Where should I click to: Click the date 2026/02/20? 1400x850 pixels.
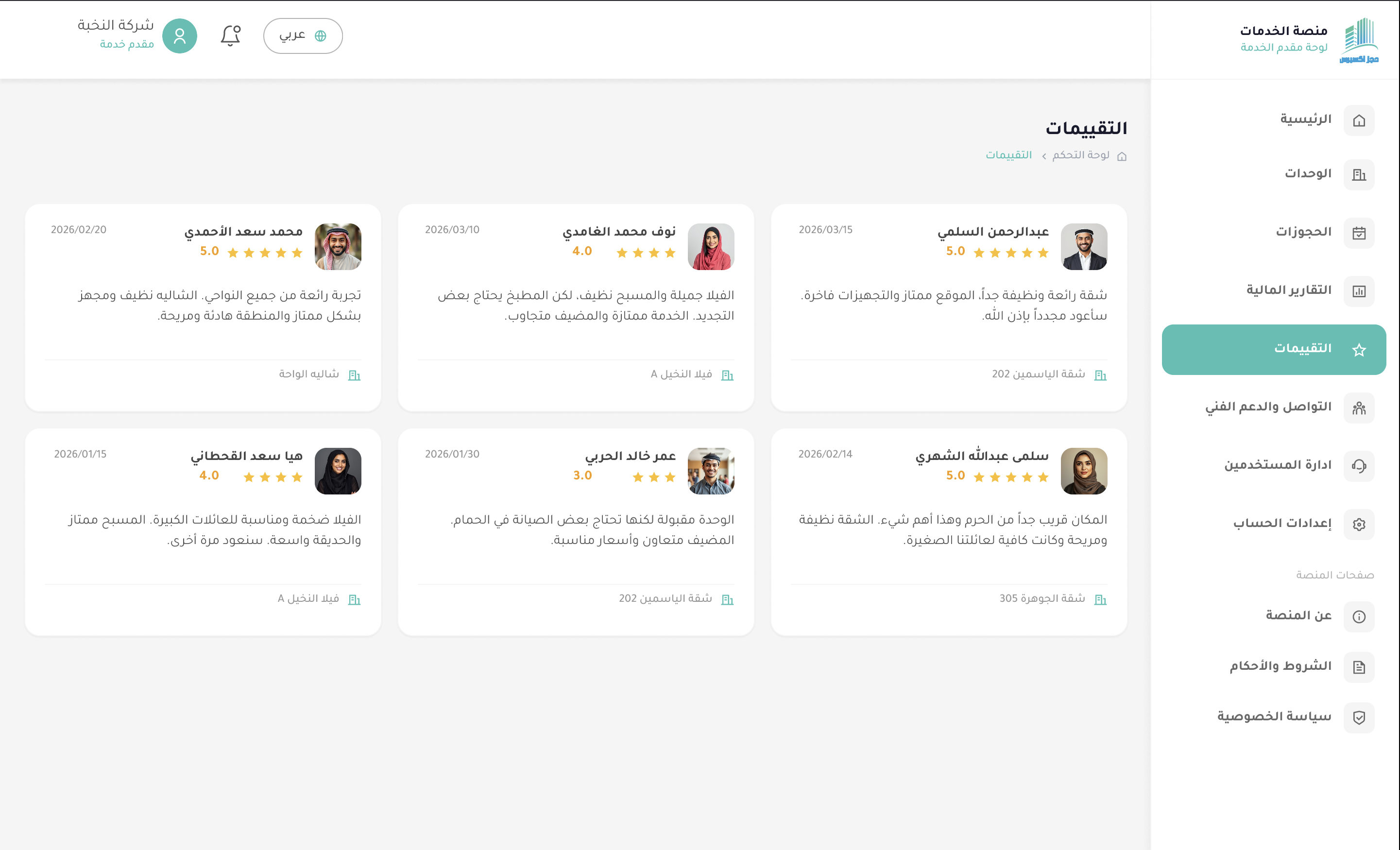pyautogui.click(x=78, y=230)
